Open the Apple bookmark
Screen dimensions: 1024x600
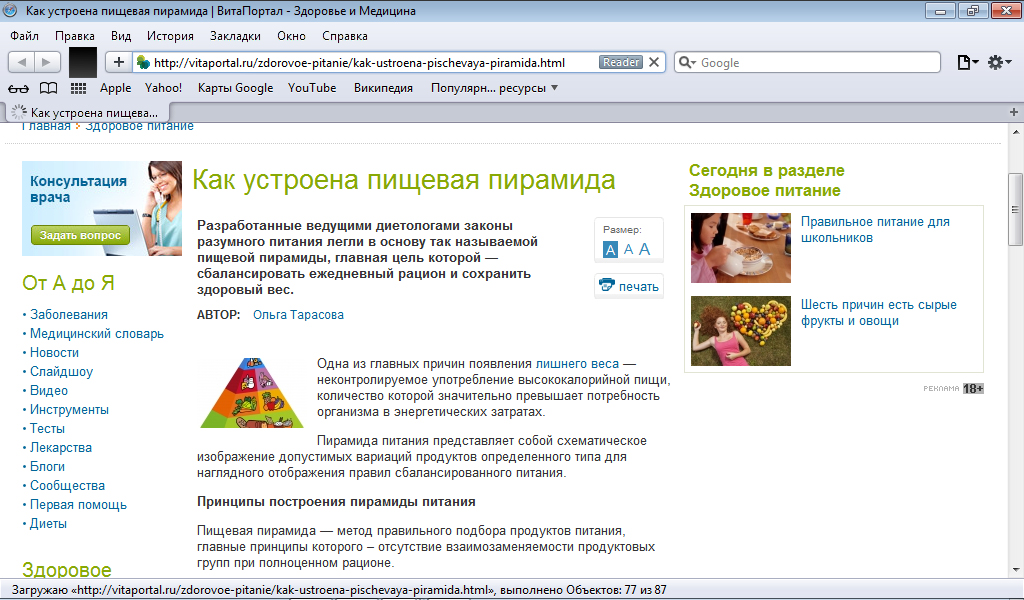click(116, 88)
